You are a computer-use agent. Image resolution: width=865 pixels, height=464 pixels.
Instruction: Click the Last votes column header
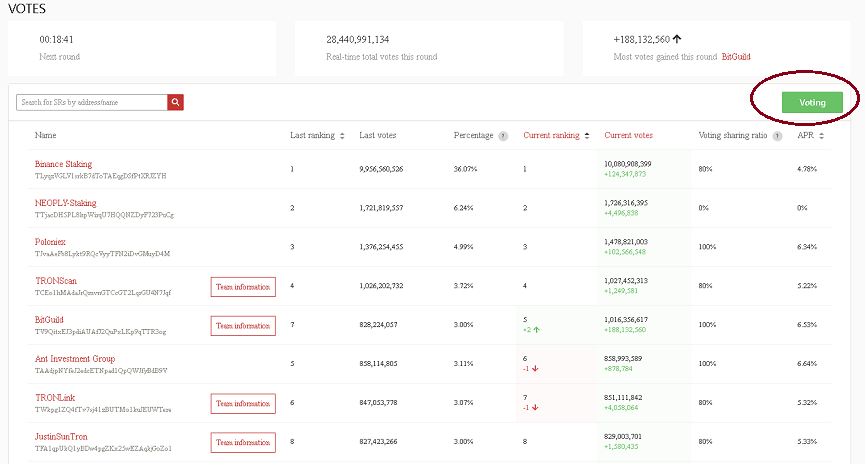(x=377, y=135)
